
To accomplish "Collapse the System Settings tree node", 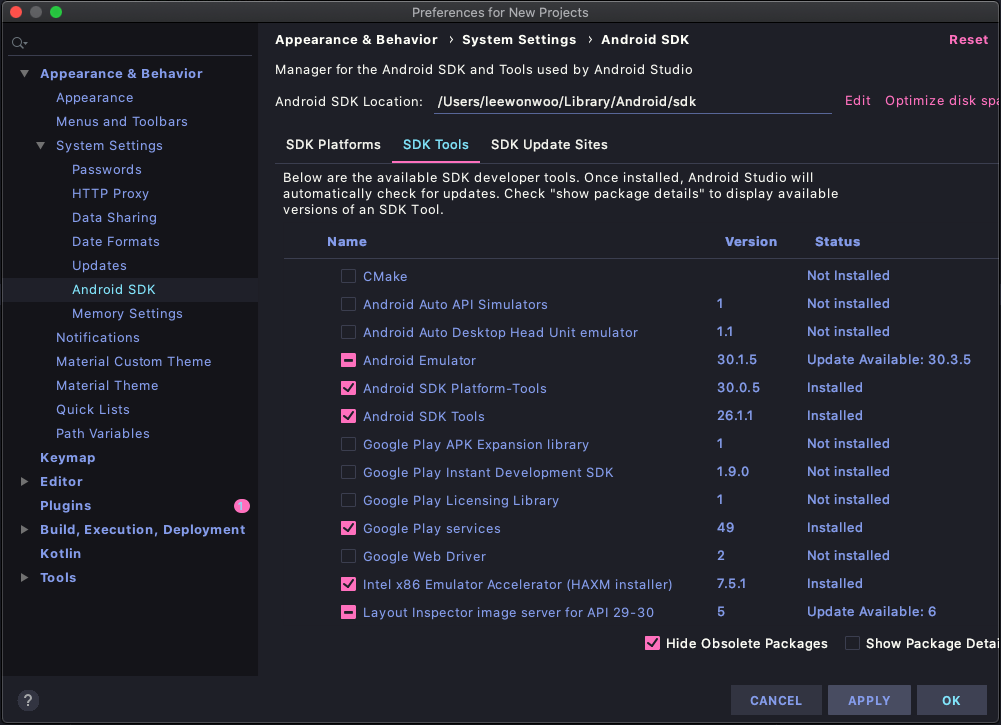I will coord(40,146).
